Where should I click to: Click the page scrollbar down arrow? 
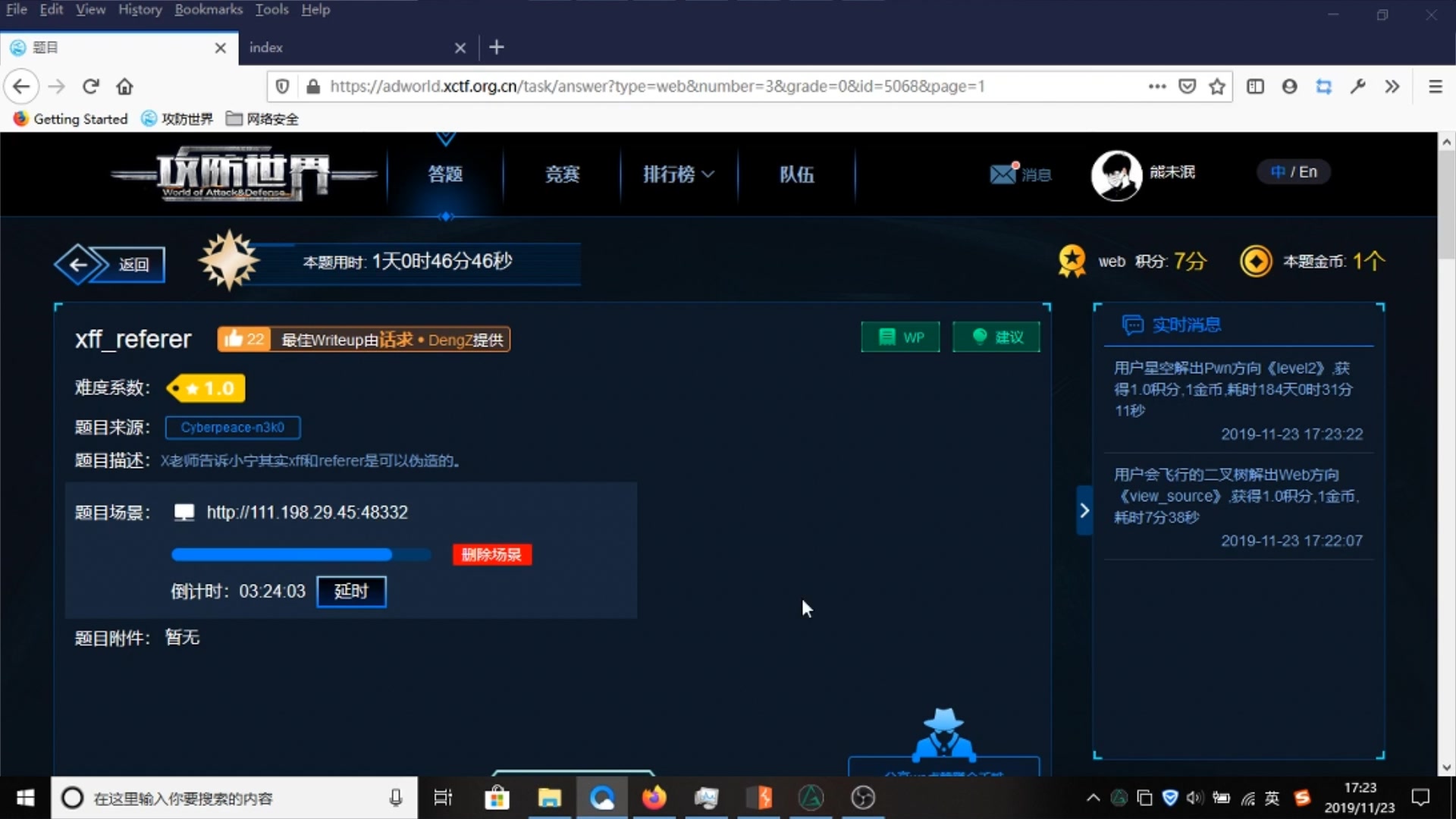click(x=1446, y=767)
